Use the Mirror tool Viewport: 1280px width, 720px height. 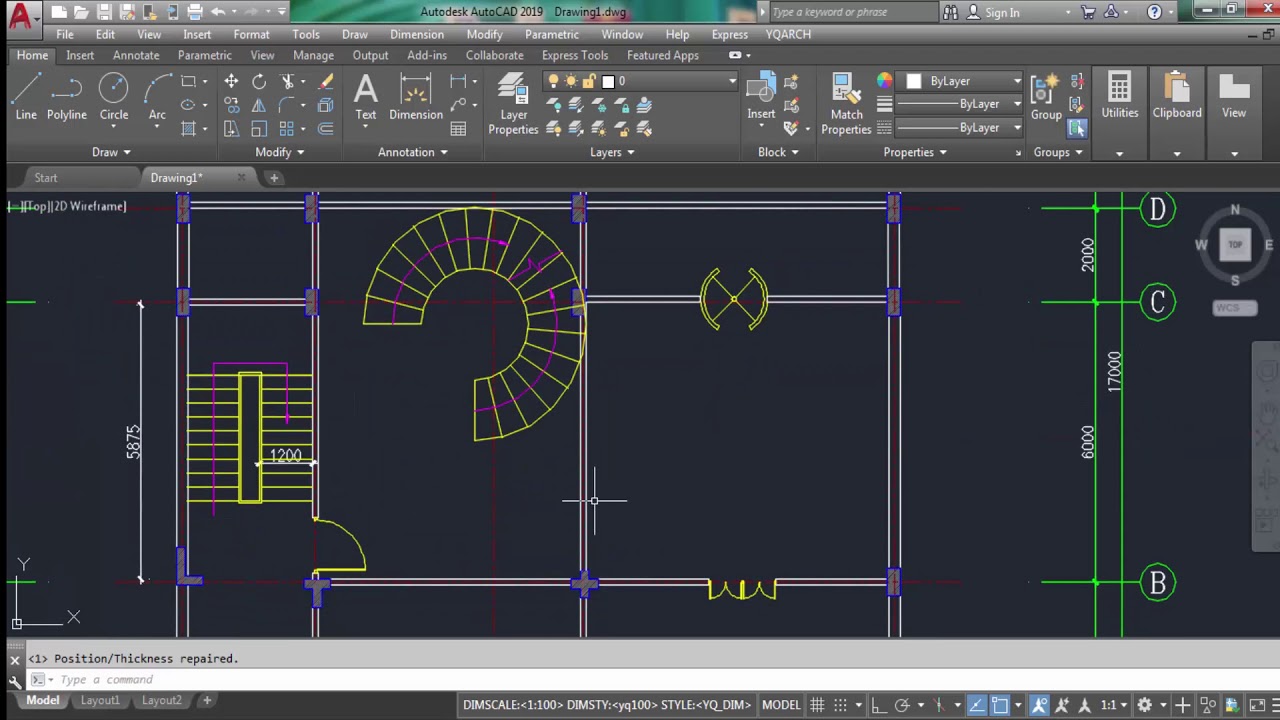pyautogui.click(x=259, y=105)
